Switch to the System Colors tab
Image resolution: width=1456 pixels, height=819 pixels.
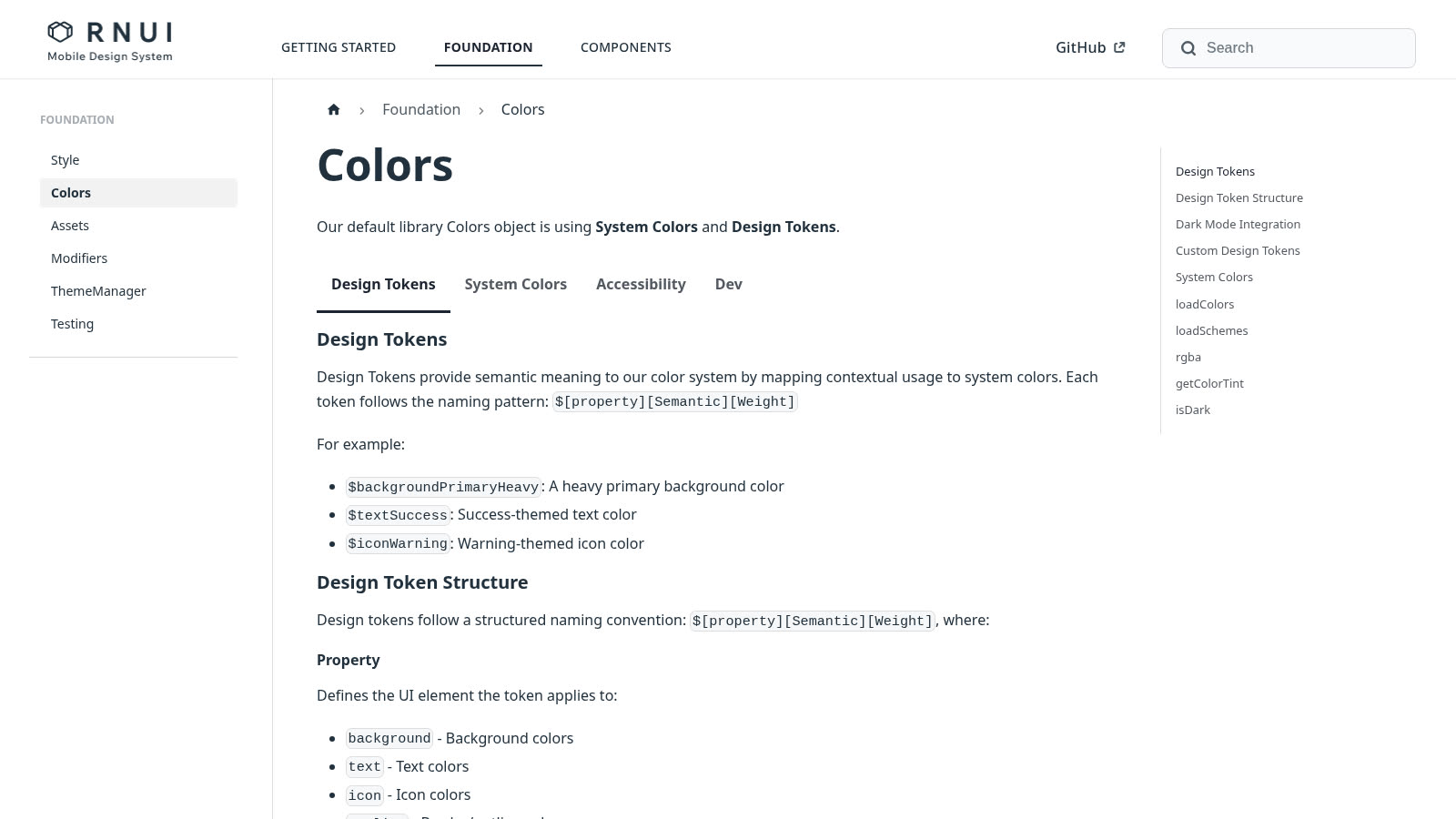[516, 284]
